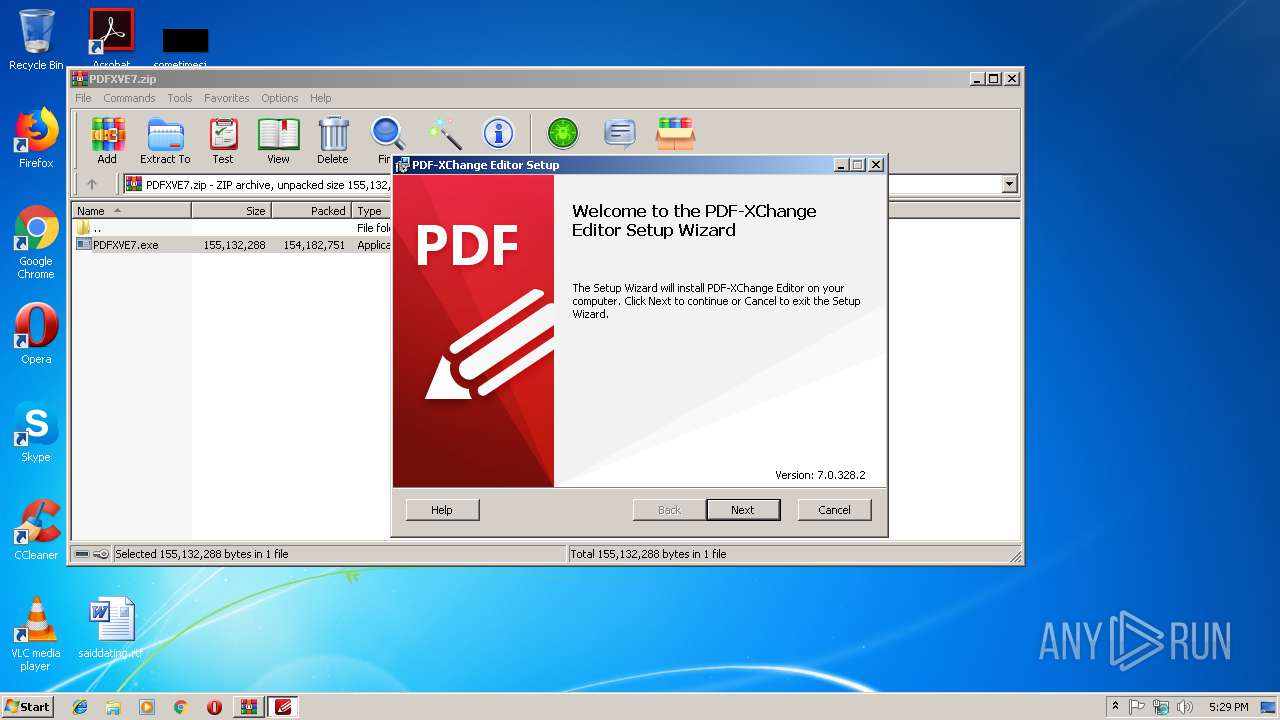Click the volume speaker tray icon
Image resolution: width=1280 pixels, height=720 pixels.
click(1185, 707)
